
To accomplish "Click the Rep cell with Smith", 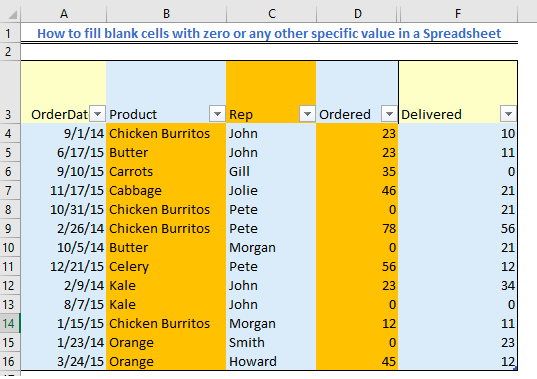I will [x=271, y=342].
